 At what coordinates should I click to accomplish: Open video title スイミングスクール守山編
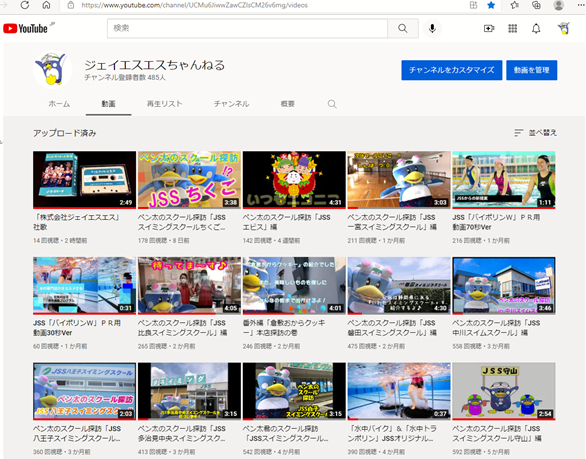(x=497, y=434)
